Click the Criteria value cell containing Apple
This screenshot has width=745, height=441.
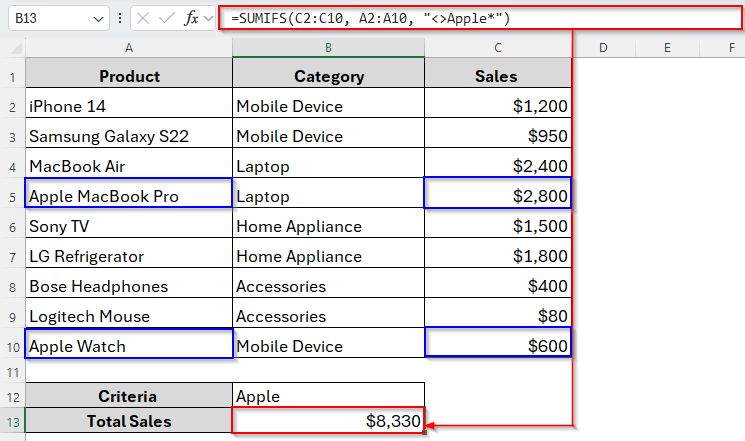328,395
